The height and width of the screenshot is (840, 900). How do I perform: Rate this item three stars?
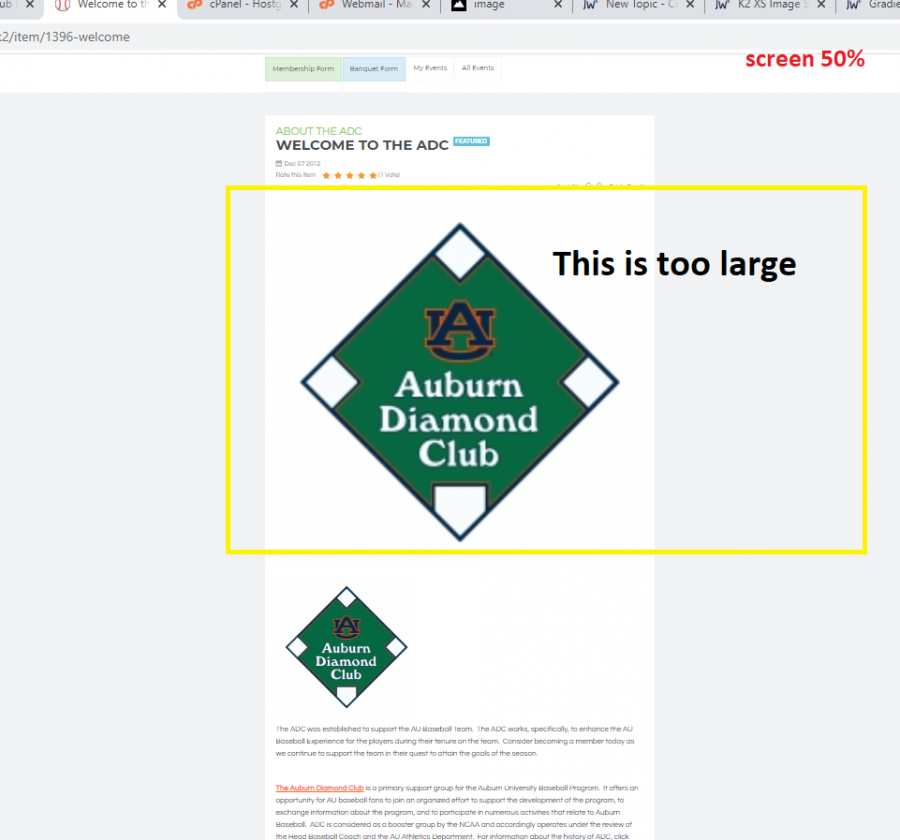(350, 176)
